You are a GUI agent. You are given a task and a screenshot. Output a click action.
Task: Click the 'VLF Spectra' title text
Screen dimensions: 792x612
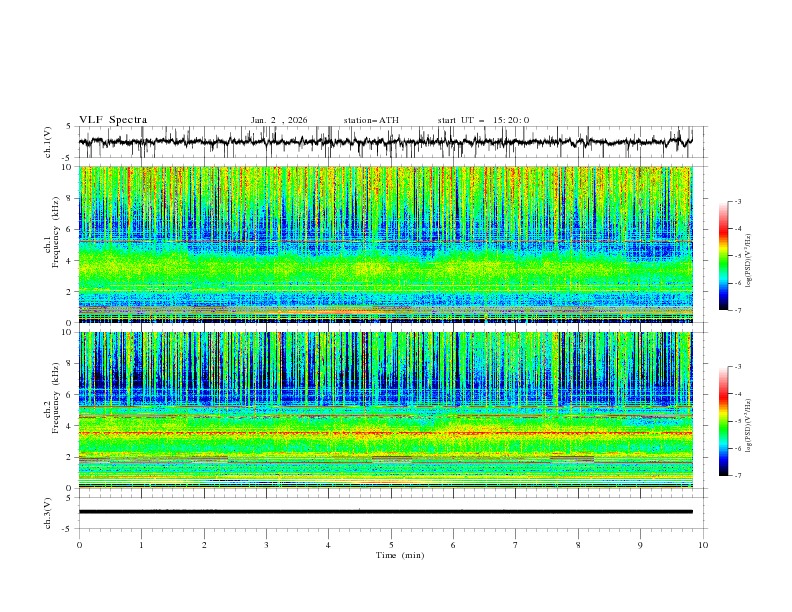point(113,120)
